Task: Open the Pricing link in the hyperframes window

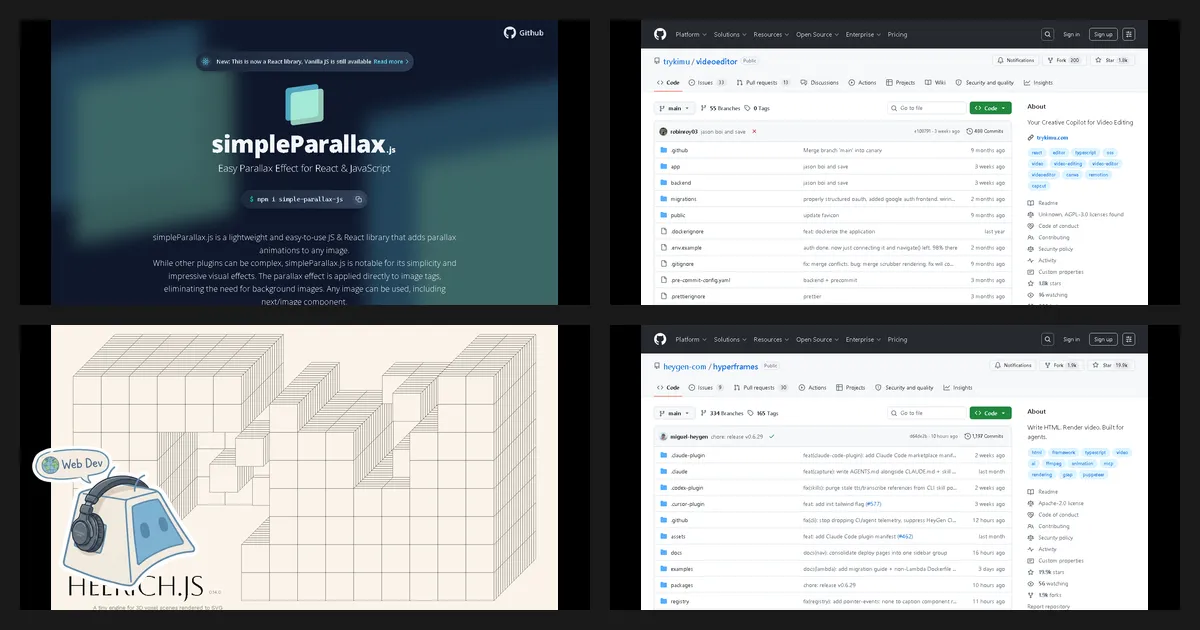Action: point(897,339)
